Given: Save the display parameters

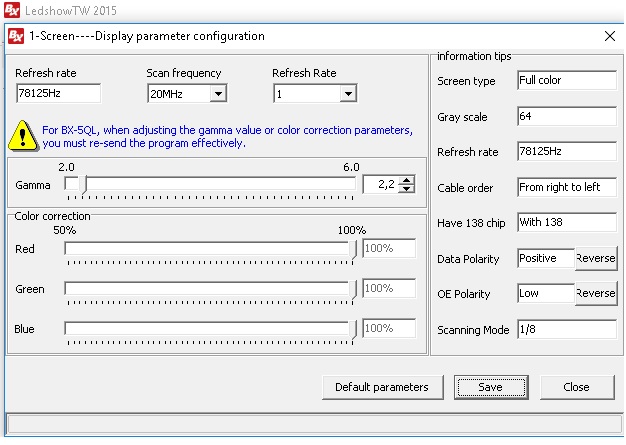Looking at the screenshot, I should click(491, 387).
